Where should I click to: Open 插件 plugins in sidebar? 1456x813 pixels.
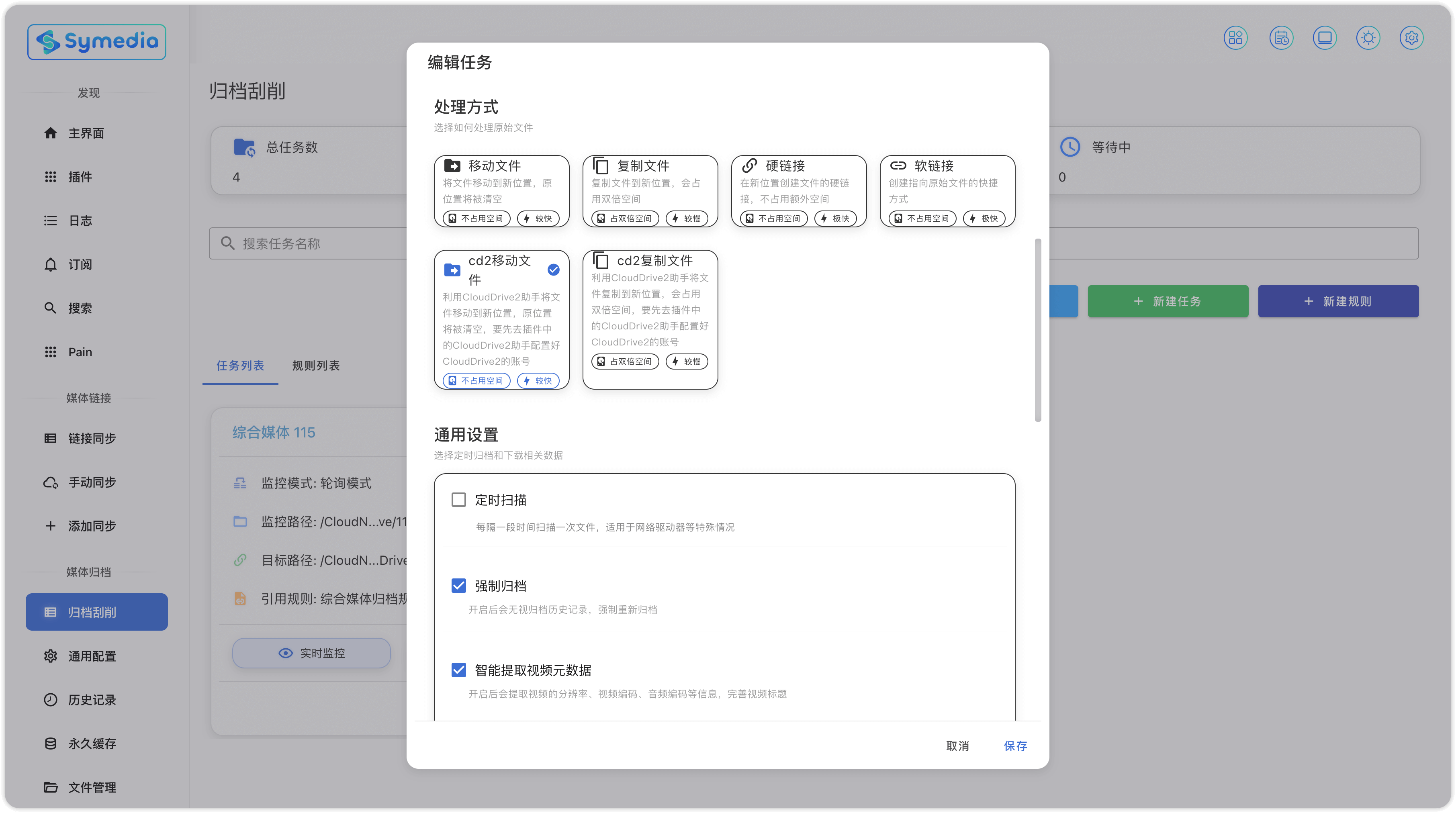[x=80, y=177]
